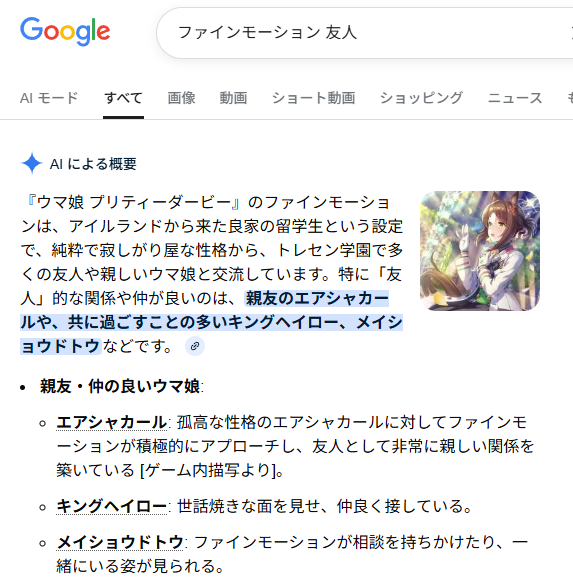Image resolution: width=573 pixels, height=583 pixels.
Task: Open the キングヘイロー underlined link
Action: coord(112,506)
